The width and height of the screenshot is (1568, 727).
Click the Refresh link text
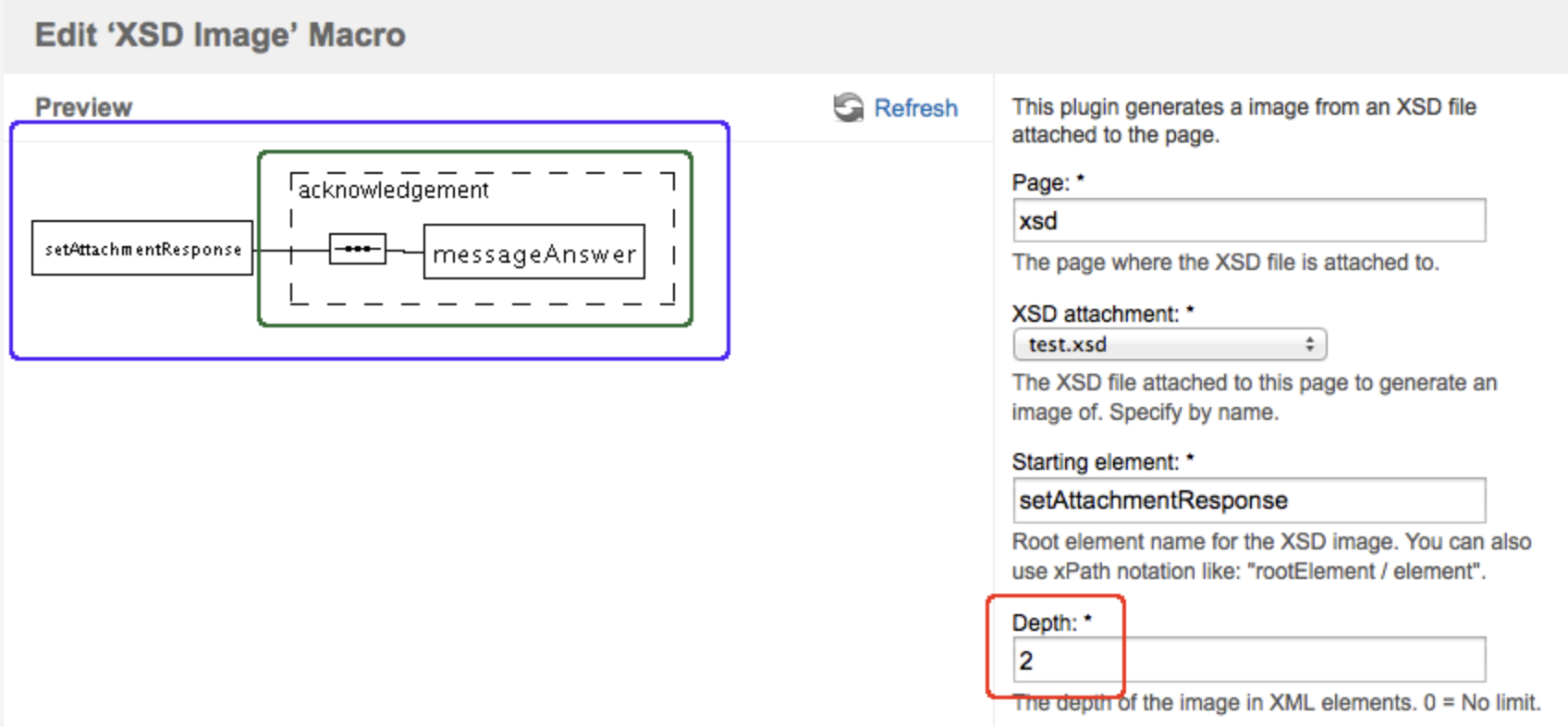[x=915, y=108]
